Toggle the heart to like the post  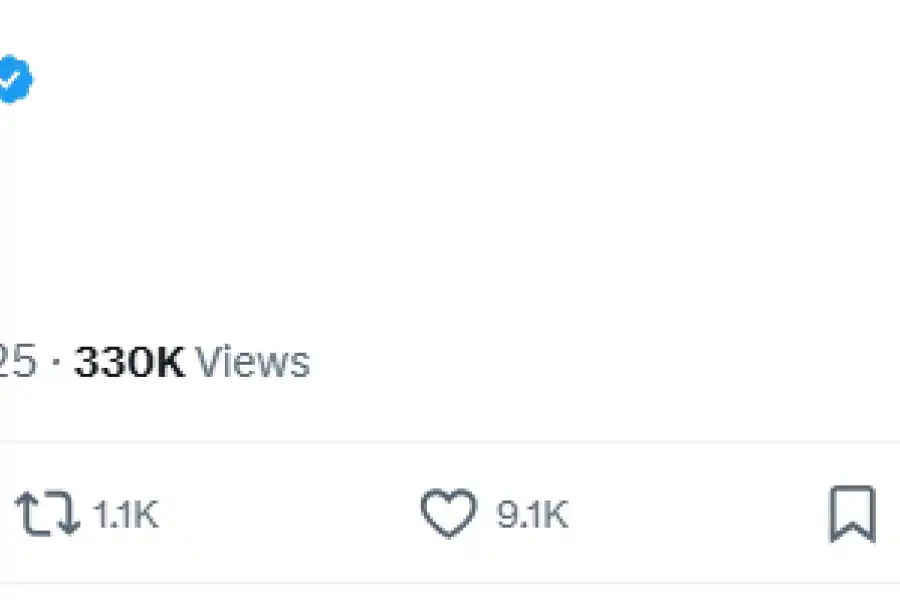pos(447,514)
